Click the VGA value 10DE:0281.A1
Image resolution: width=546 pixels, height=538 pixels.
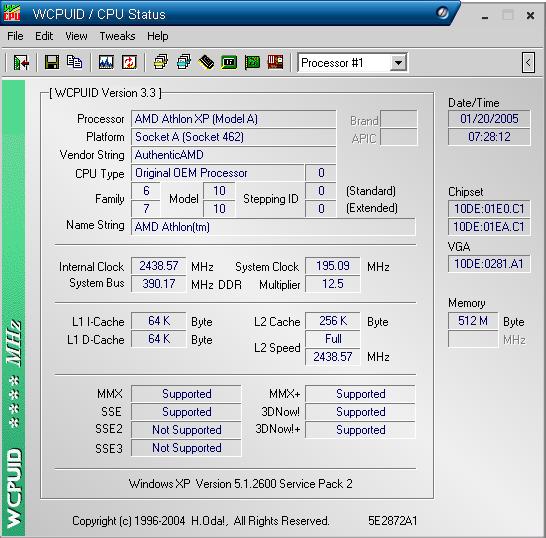coord(489,264)
